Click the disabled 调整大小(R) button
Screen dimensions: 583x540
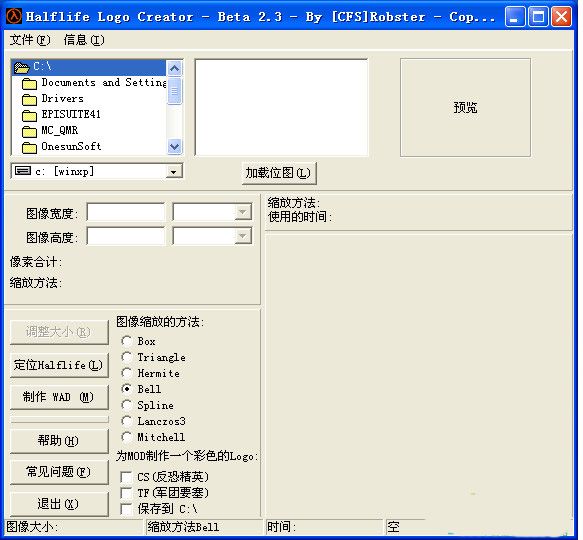[59, 331]
